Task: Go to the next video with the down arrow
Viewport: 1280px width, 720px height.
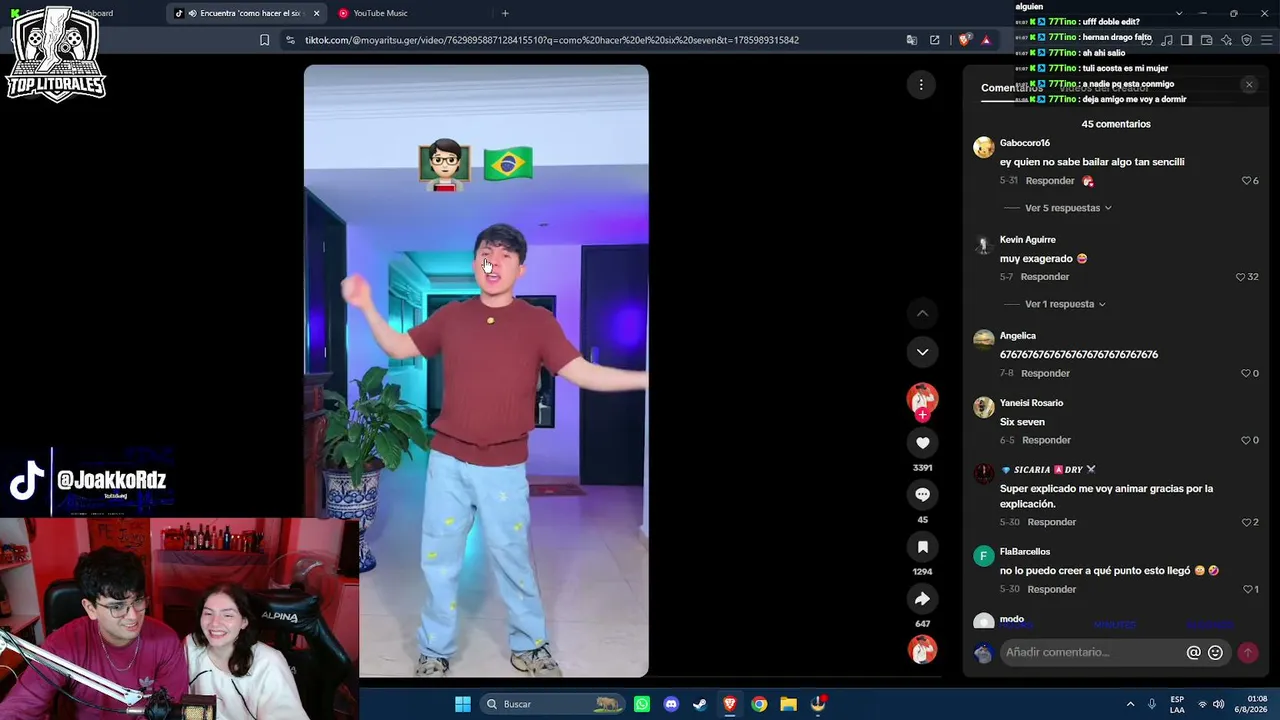Action: click(x=922, y=352)
